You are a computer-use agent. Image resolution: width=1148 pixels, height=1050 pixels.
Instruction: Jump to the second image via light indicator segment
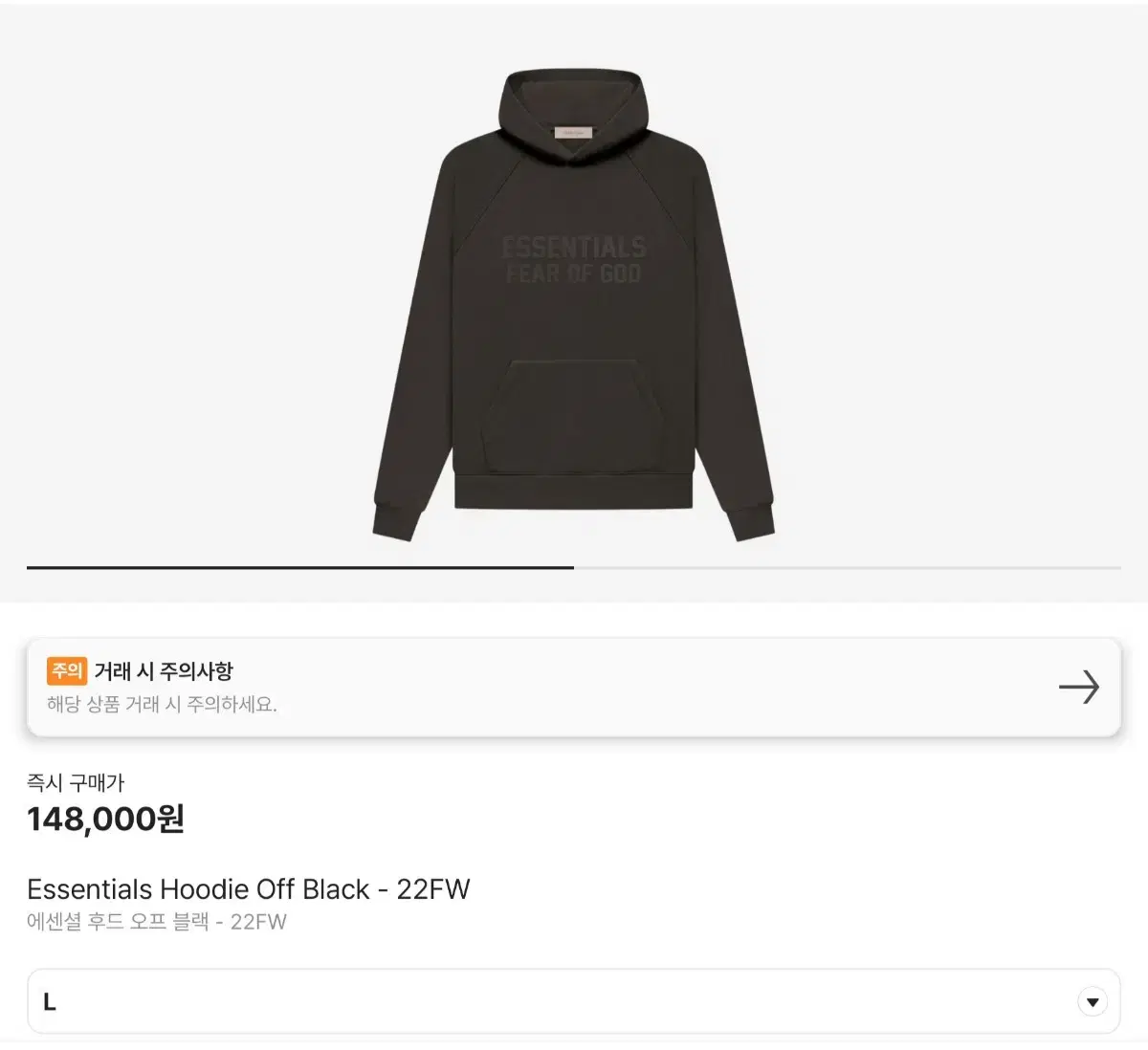848,568
